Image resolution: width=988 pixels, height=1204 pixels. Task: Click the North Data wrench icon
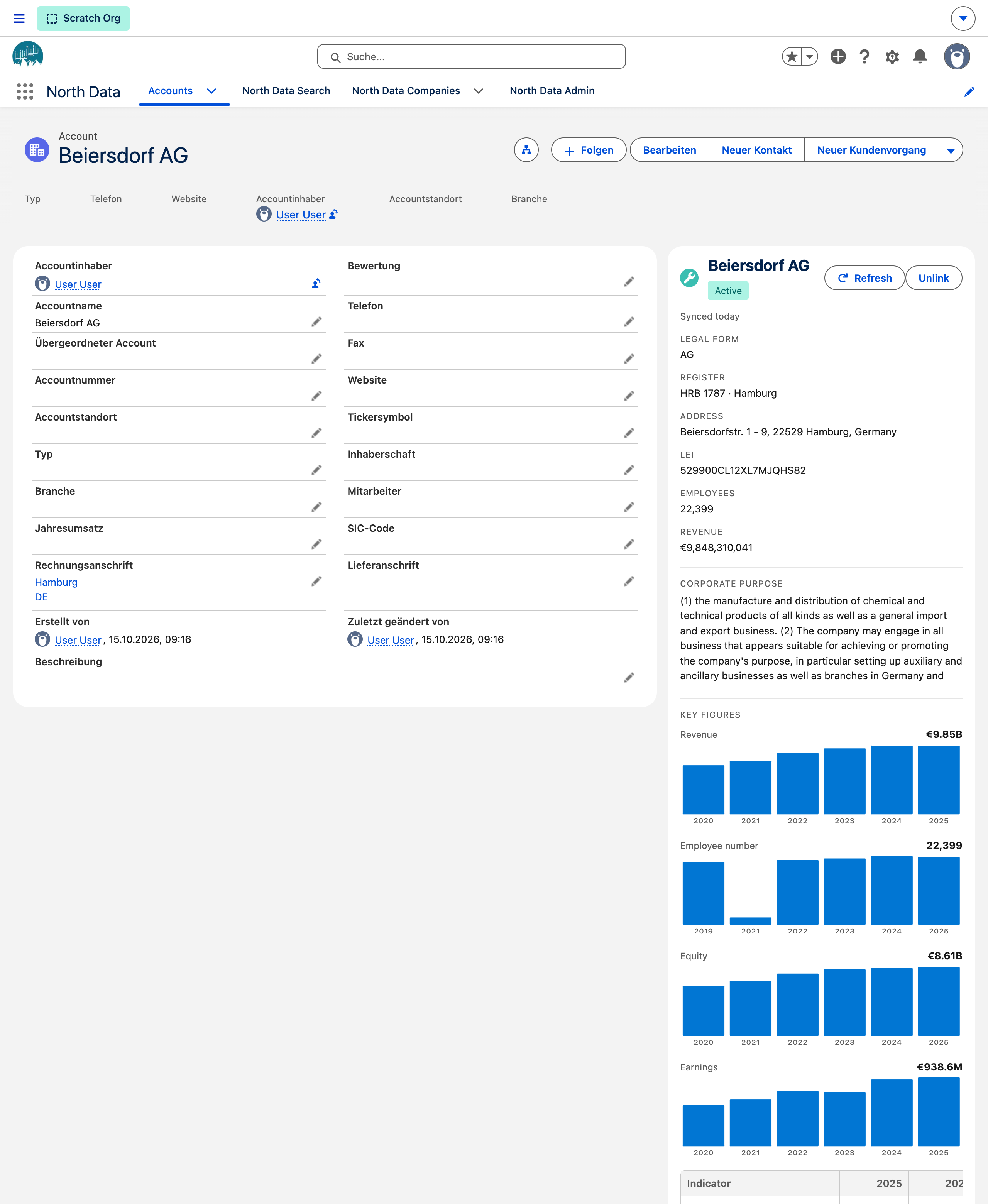[689, 278]
